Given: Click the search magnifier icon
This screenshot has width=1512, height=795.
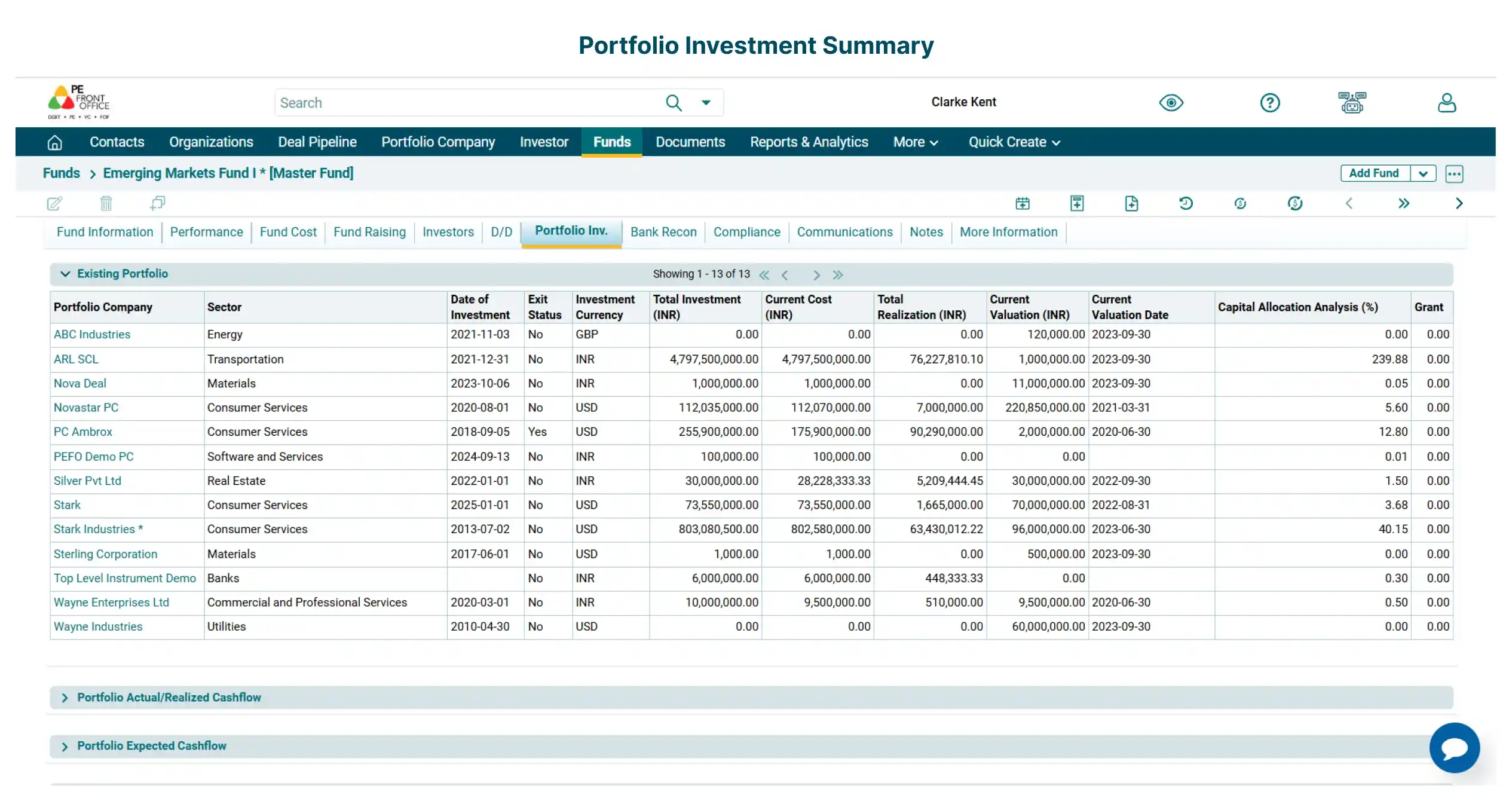Looking at the screenshot, I should 674,103.
